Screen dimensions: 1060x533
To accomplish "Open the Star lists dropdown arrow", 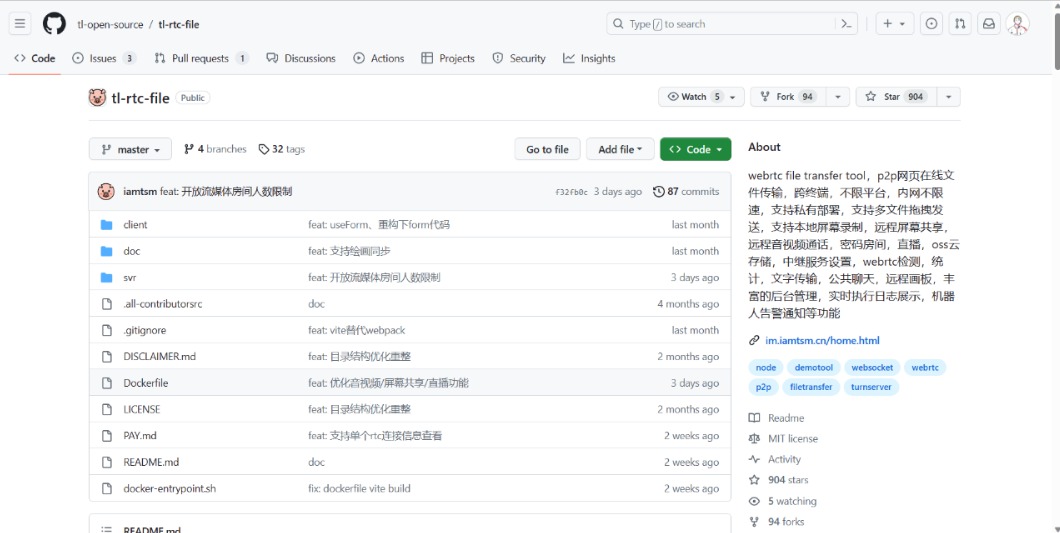I will click(x=948, y=97).
